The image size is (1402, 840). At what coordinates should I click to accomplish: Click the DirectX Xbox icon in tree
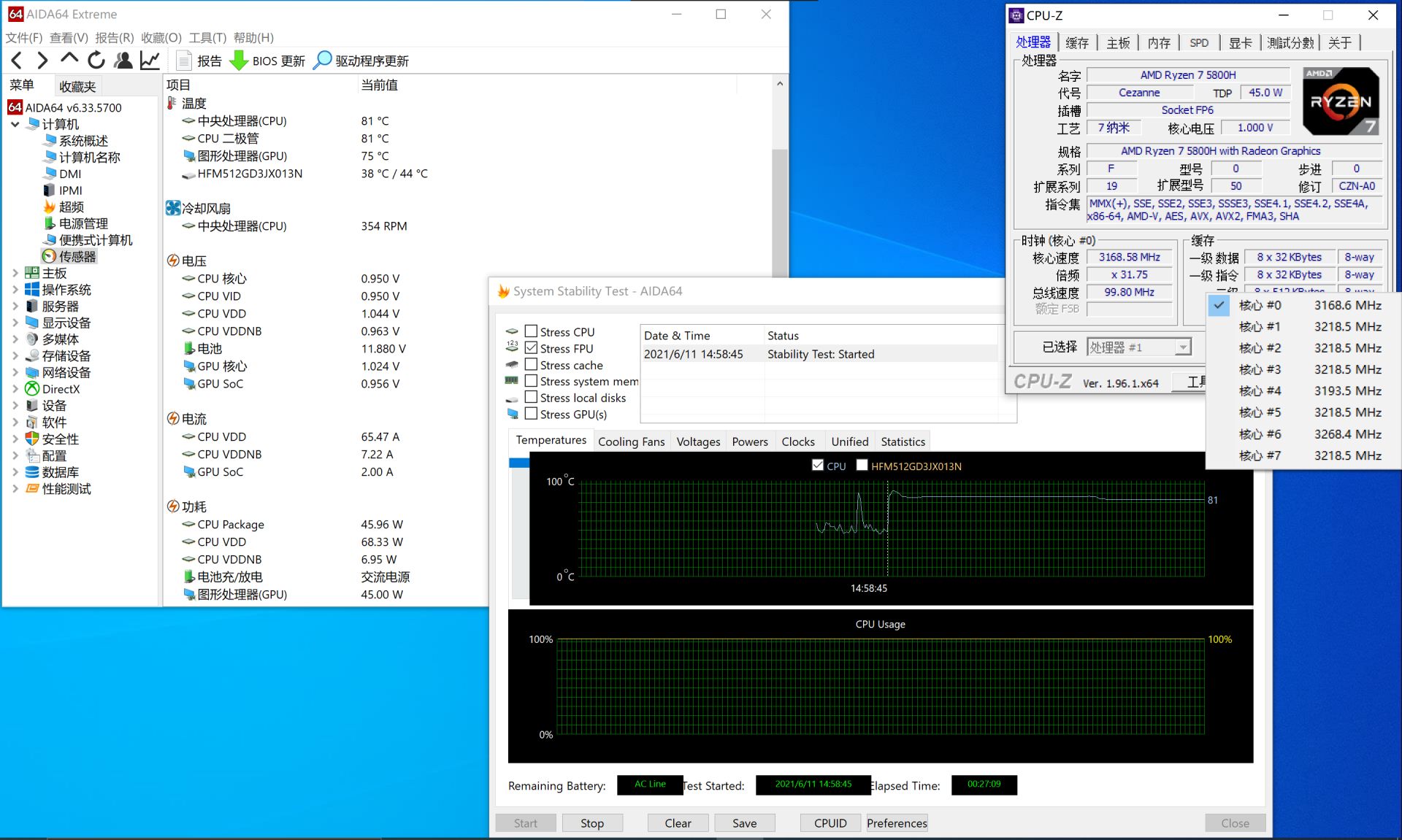tap(32, 389)
